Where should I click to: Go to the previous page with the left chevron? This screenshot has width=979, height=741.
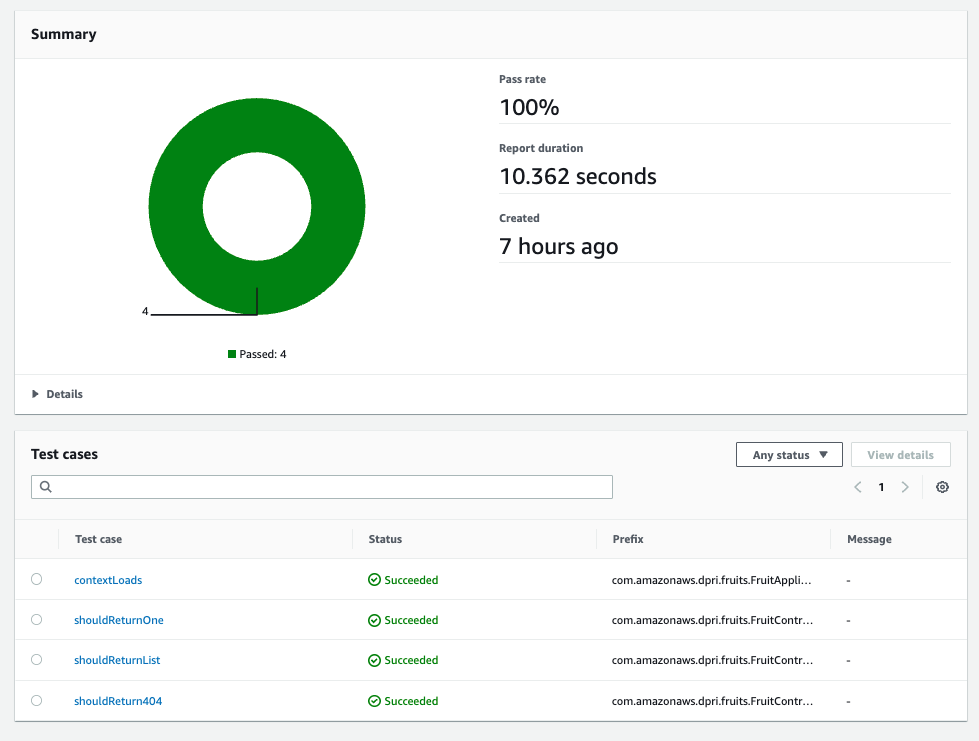[x=858, y=487]
